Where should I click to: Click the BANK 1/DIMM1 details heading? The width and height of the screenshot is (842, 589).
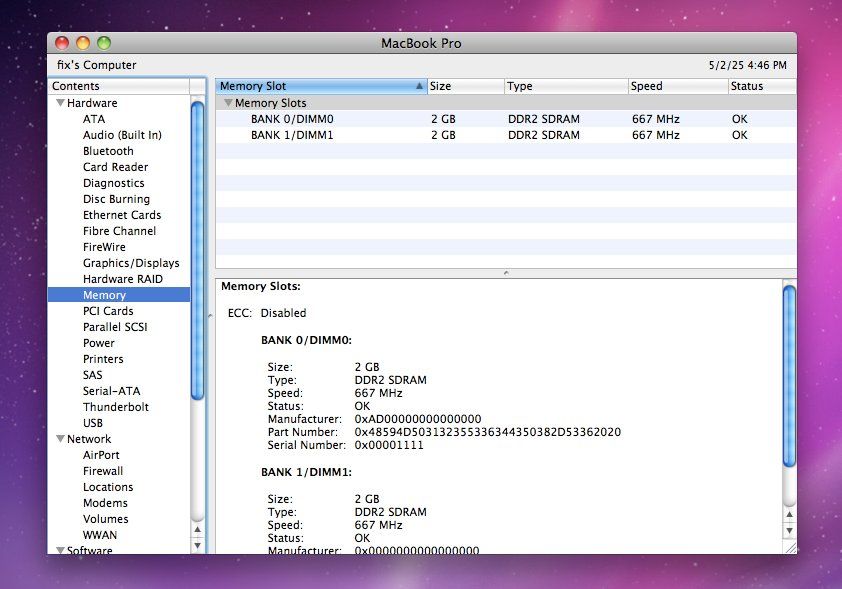[306, 472]
